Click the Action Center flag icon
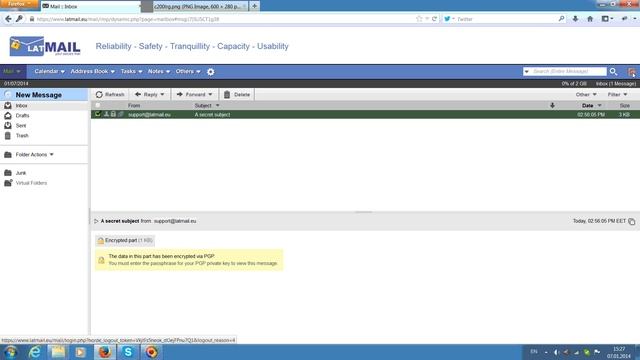The height and width of the screenshot is (360, 640). pyautogui.click(x=597, y=352)
